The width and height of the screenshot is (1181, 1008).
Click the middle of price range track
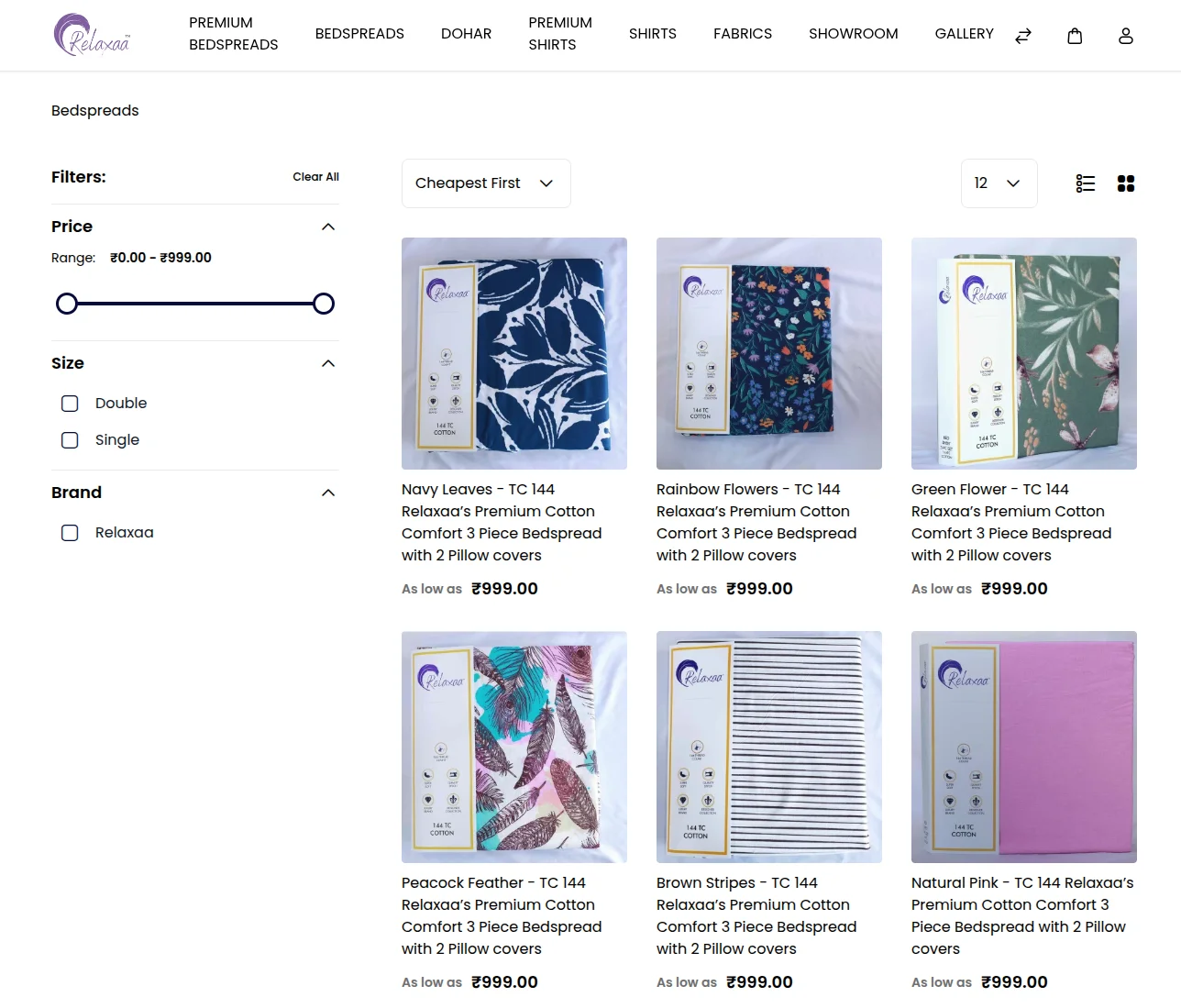(x=195, y=304)
